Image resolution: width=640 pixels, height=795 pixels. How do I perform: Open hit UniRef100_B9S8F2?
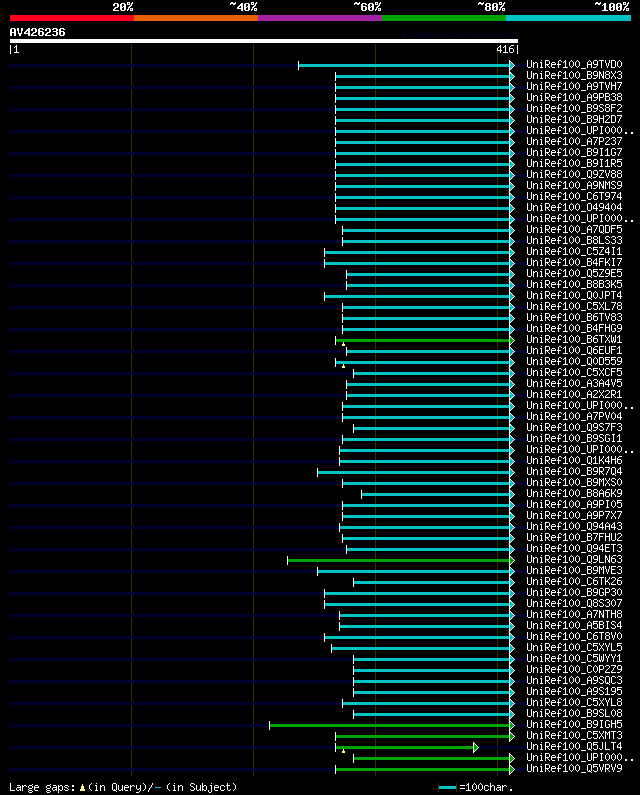[x=574, y=109]
